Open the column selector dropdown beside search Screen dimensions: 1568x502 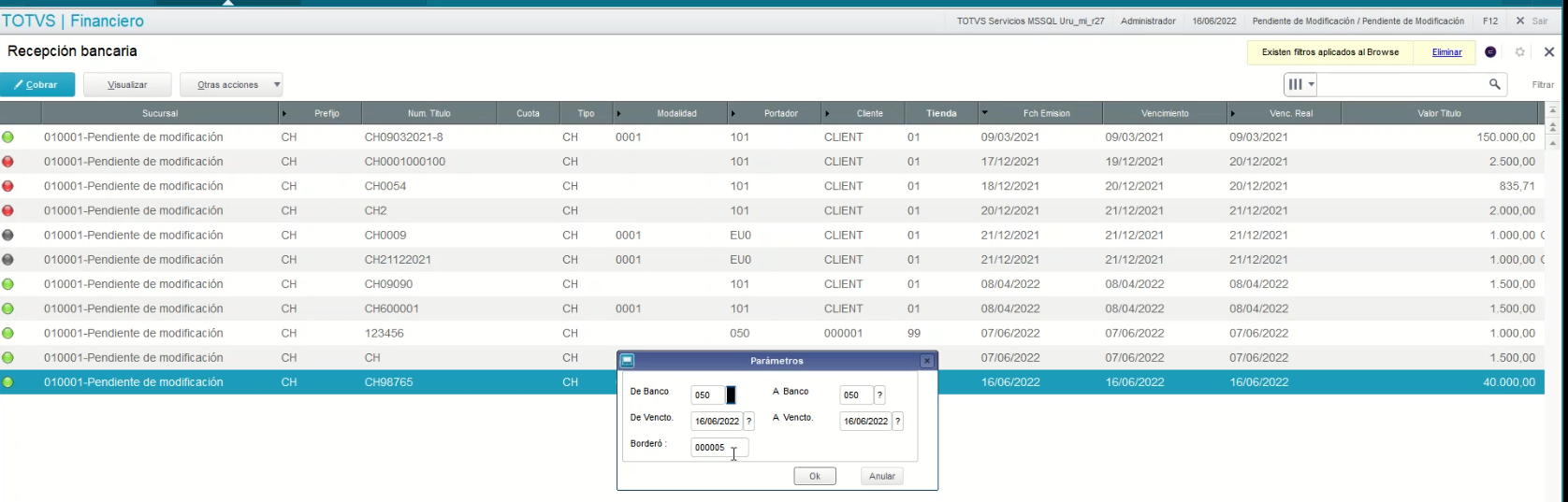coord(1301,84)
